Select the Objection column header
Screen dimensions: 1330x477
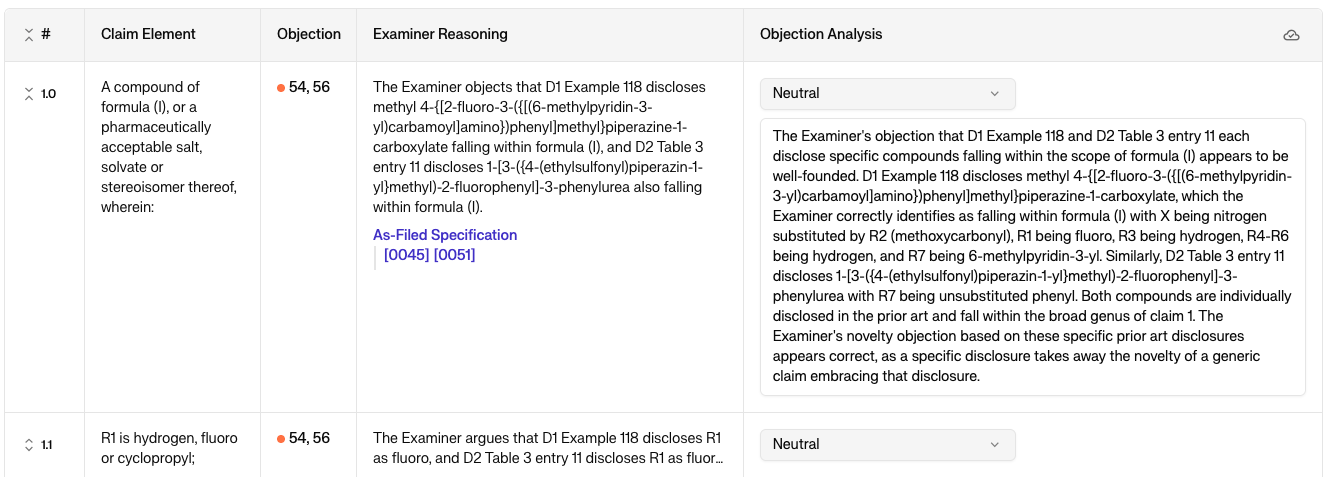pyautogui.click(x=309, y=35)
